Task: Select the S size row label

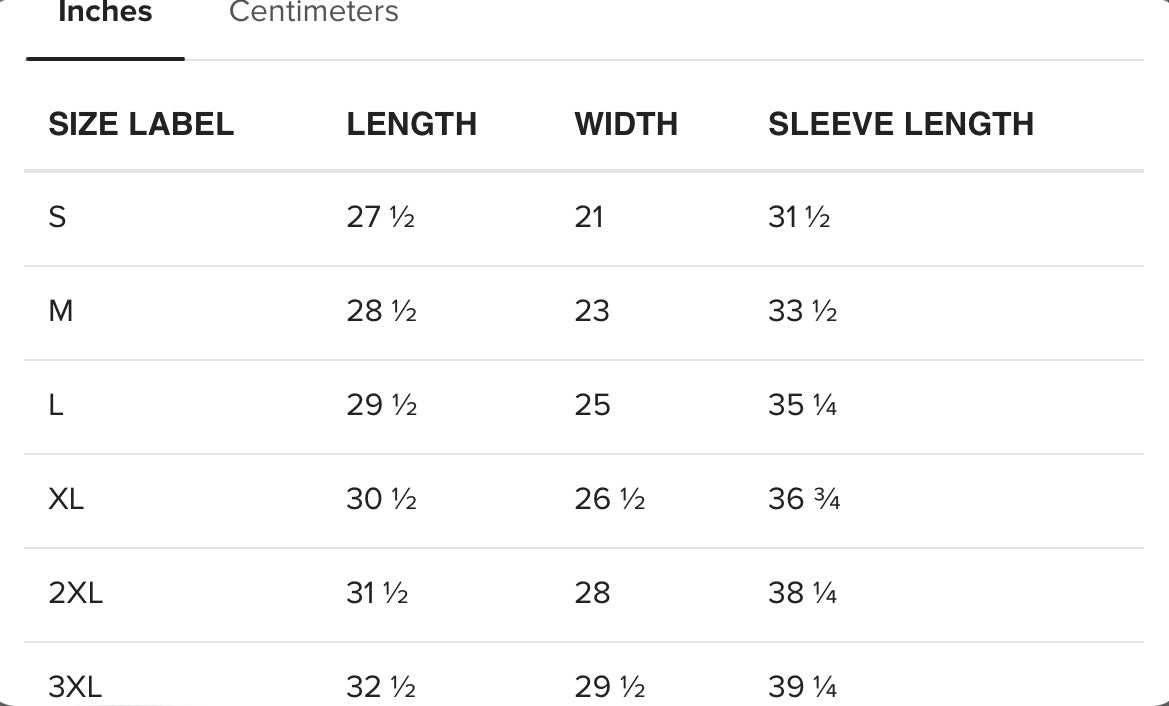Action: pos(58,217)
